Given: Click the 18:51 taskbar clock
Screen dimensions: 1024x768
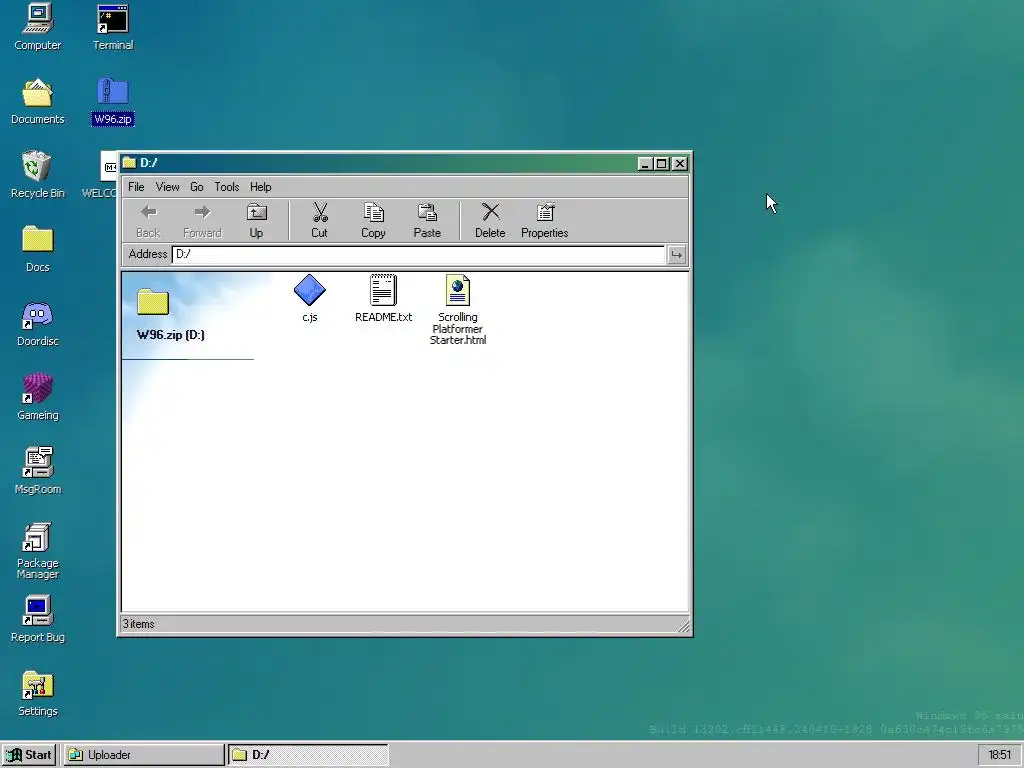Looking at the screenshot, I should tap(999, 755).
